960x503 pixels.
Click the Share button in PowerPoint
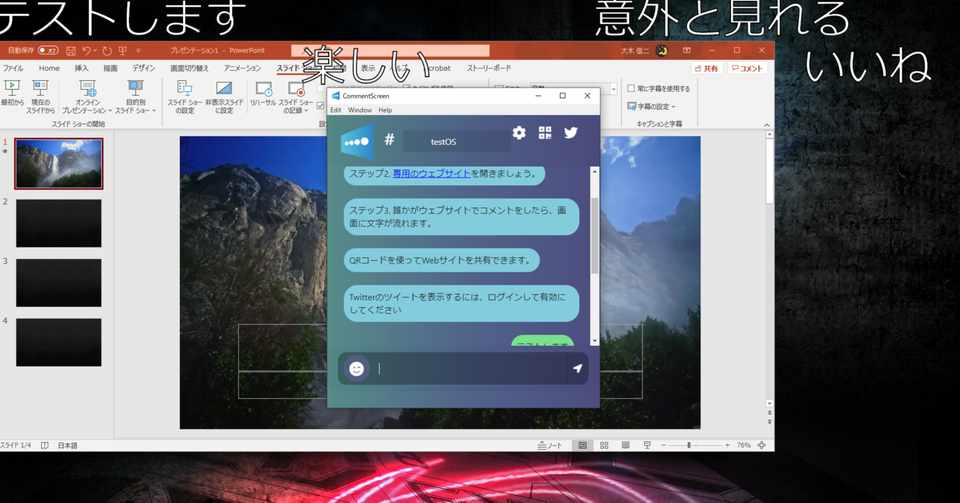point(706,69)
